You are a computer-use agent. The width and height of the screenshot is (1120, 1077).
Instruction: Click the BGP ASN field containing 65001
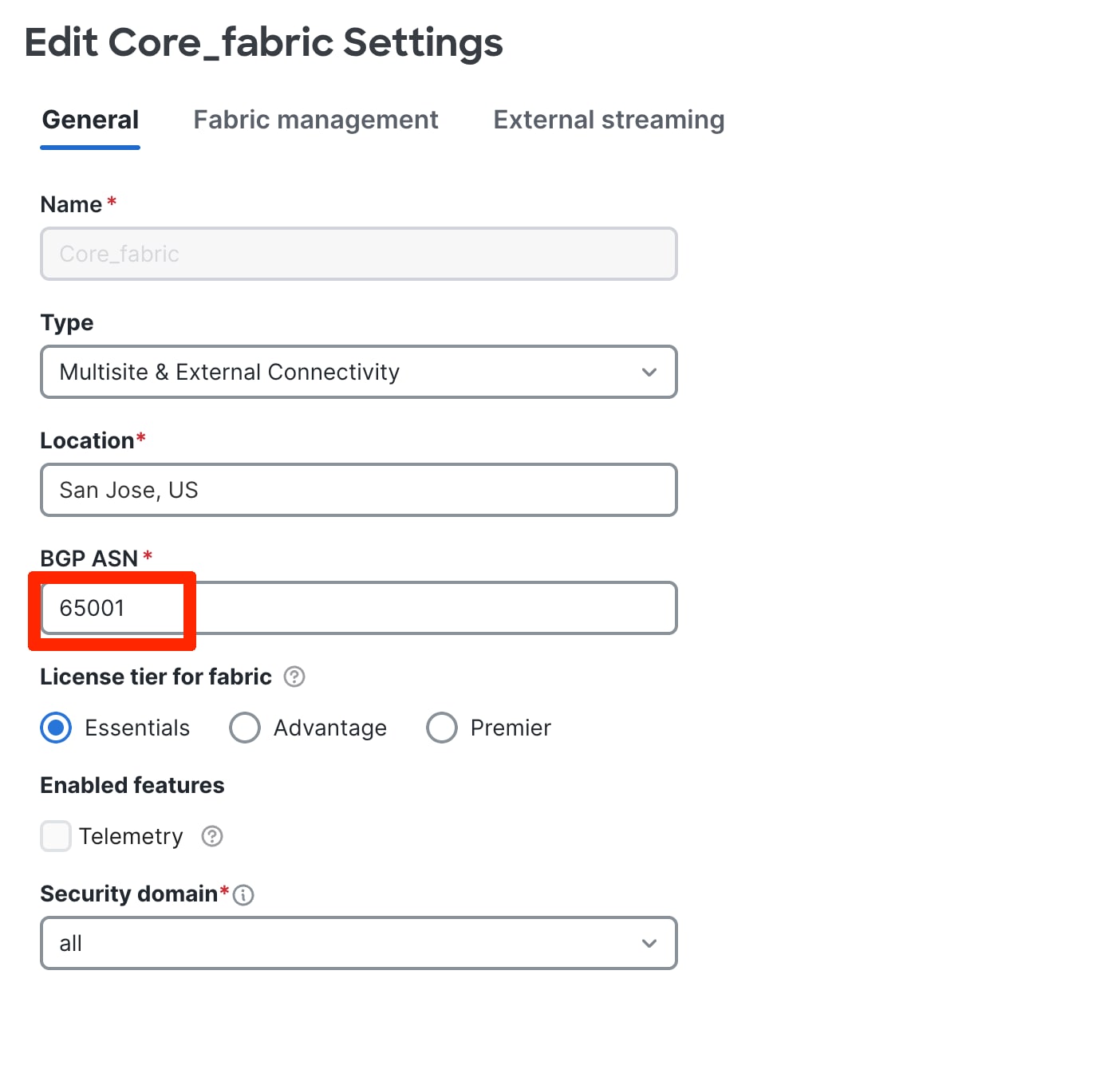(358, 608)
